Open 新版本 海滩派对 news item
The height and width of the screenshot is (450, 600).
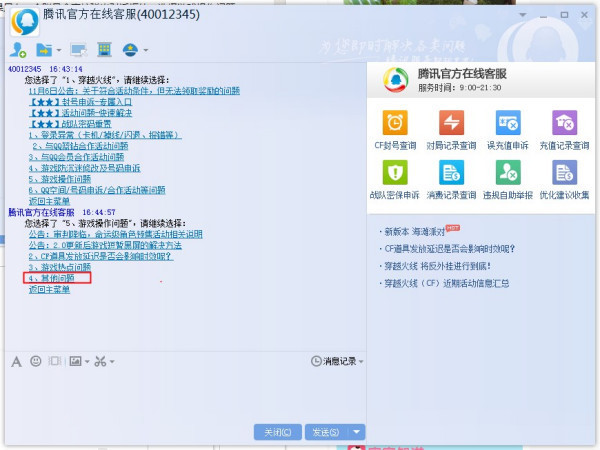pyautogui.click(x=415, y=232)
